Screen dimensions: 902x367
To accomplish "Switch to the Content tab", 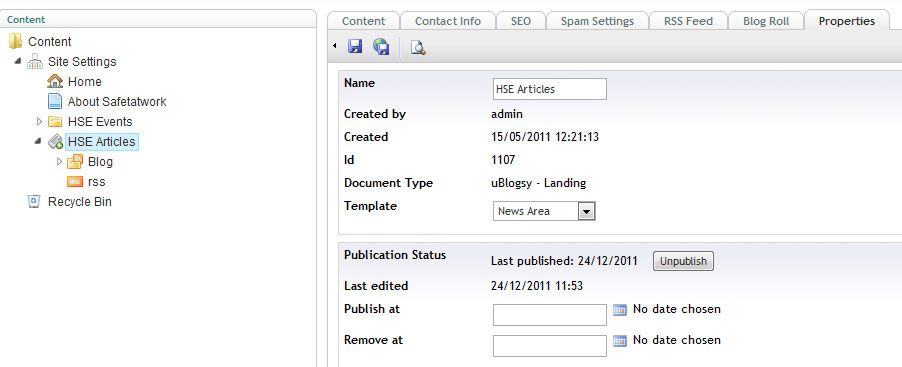I will [x=364, y=21].
